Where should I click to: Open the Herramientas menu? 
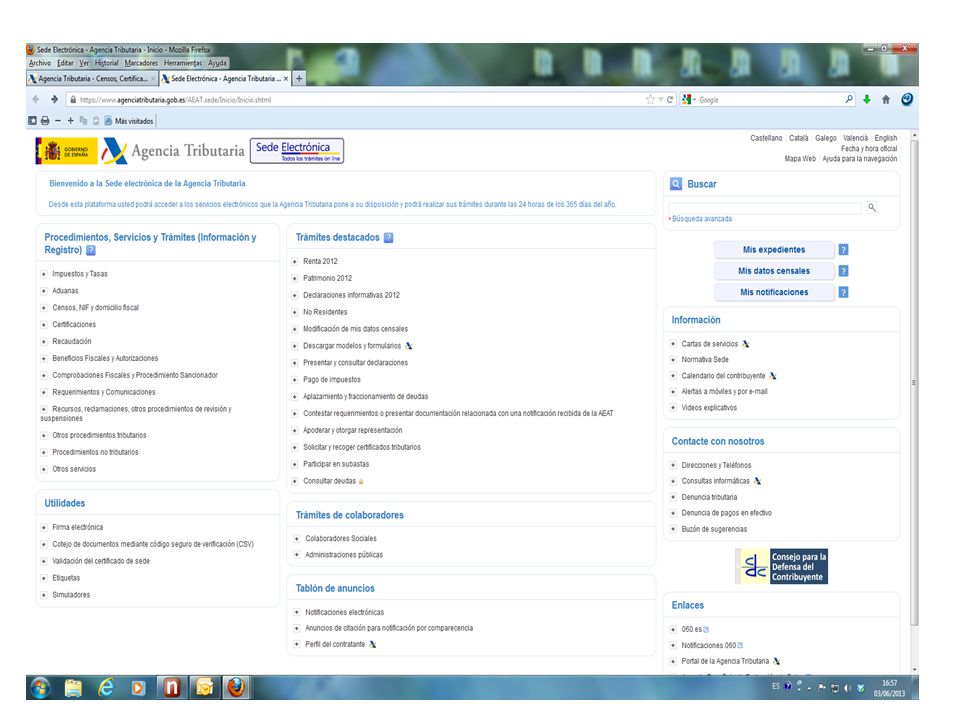point(182,62)
